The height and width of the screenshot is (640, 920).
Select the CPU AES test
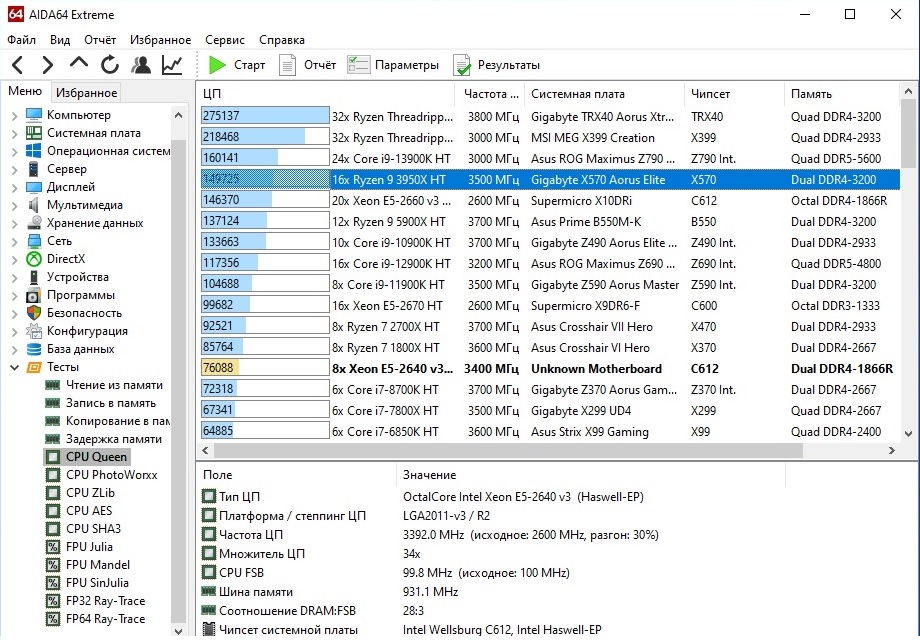tap(89, 510)
